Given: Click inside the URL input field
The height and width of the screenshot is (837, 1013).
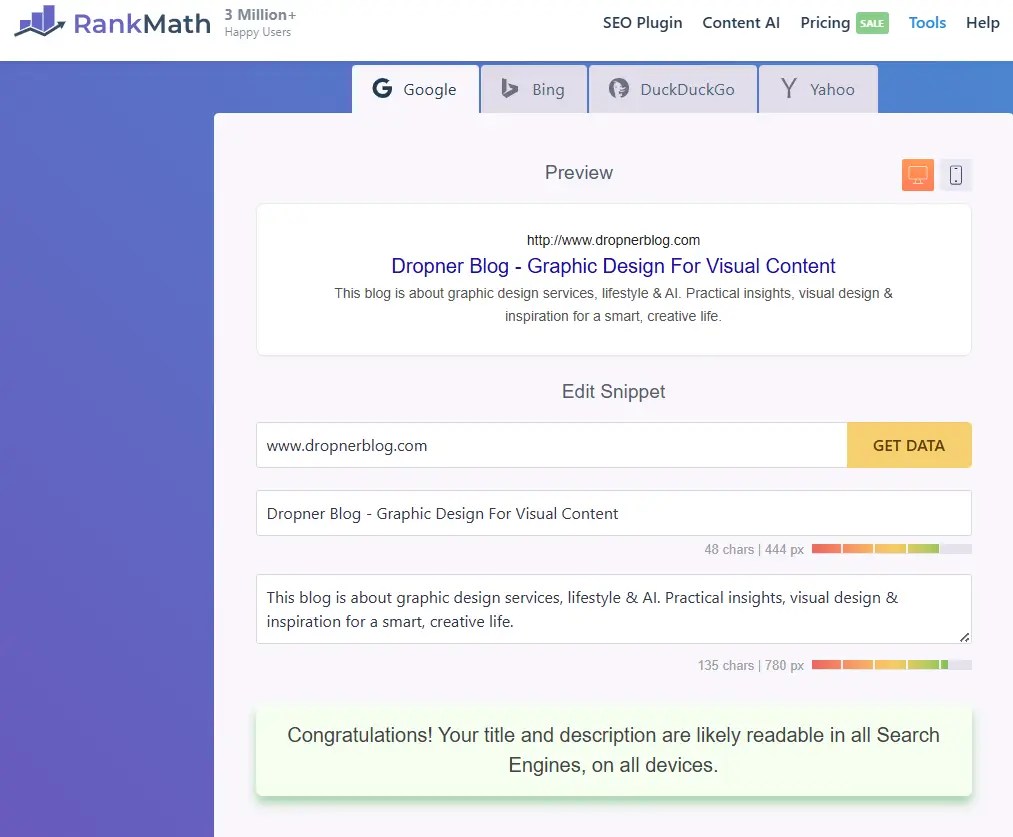Looking at the screenshot, I should coord(550,445).
